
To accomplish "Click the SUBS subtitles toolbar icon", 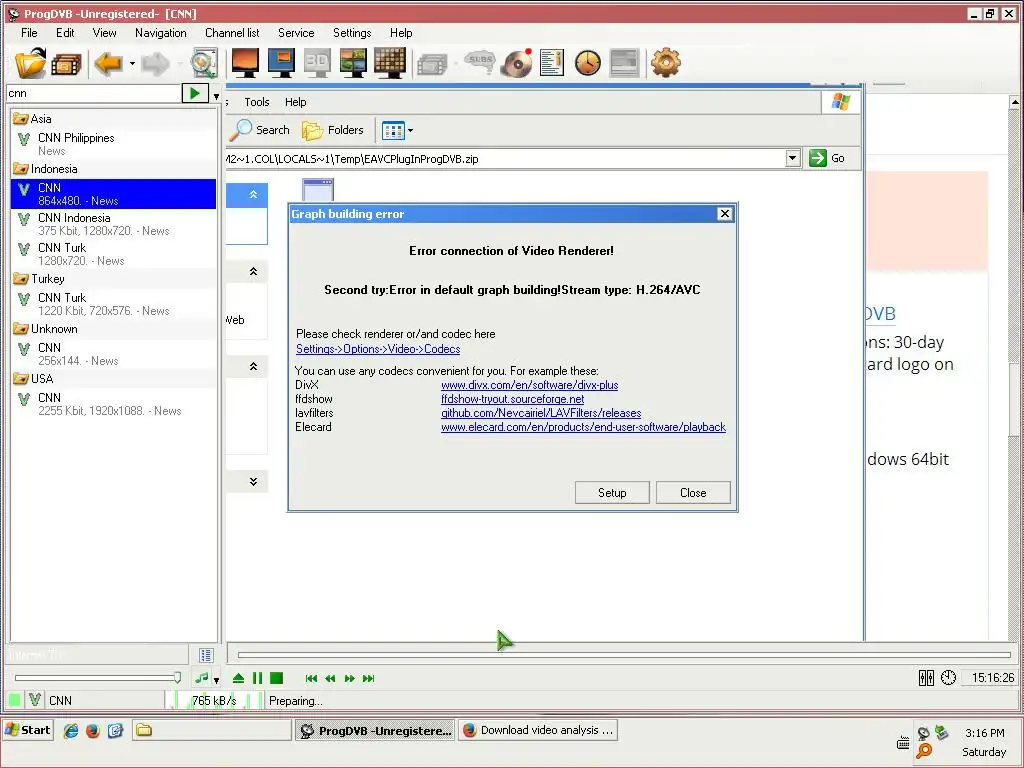I will (x=480, y=62).
